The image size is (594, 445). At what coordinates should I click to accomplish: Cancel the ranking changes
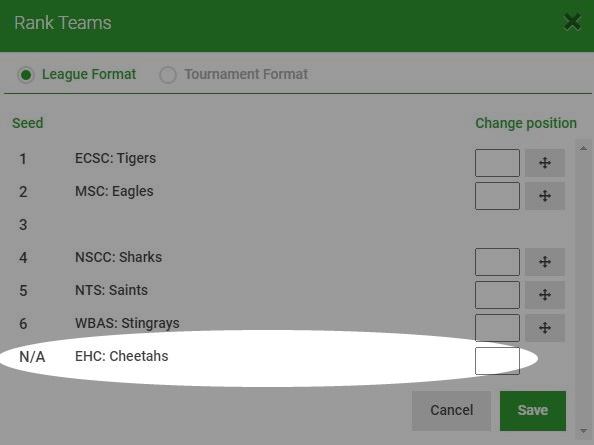[x=452, y=411]
